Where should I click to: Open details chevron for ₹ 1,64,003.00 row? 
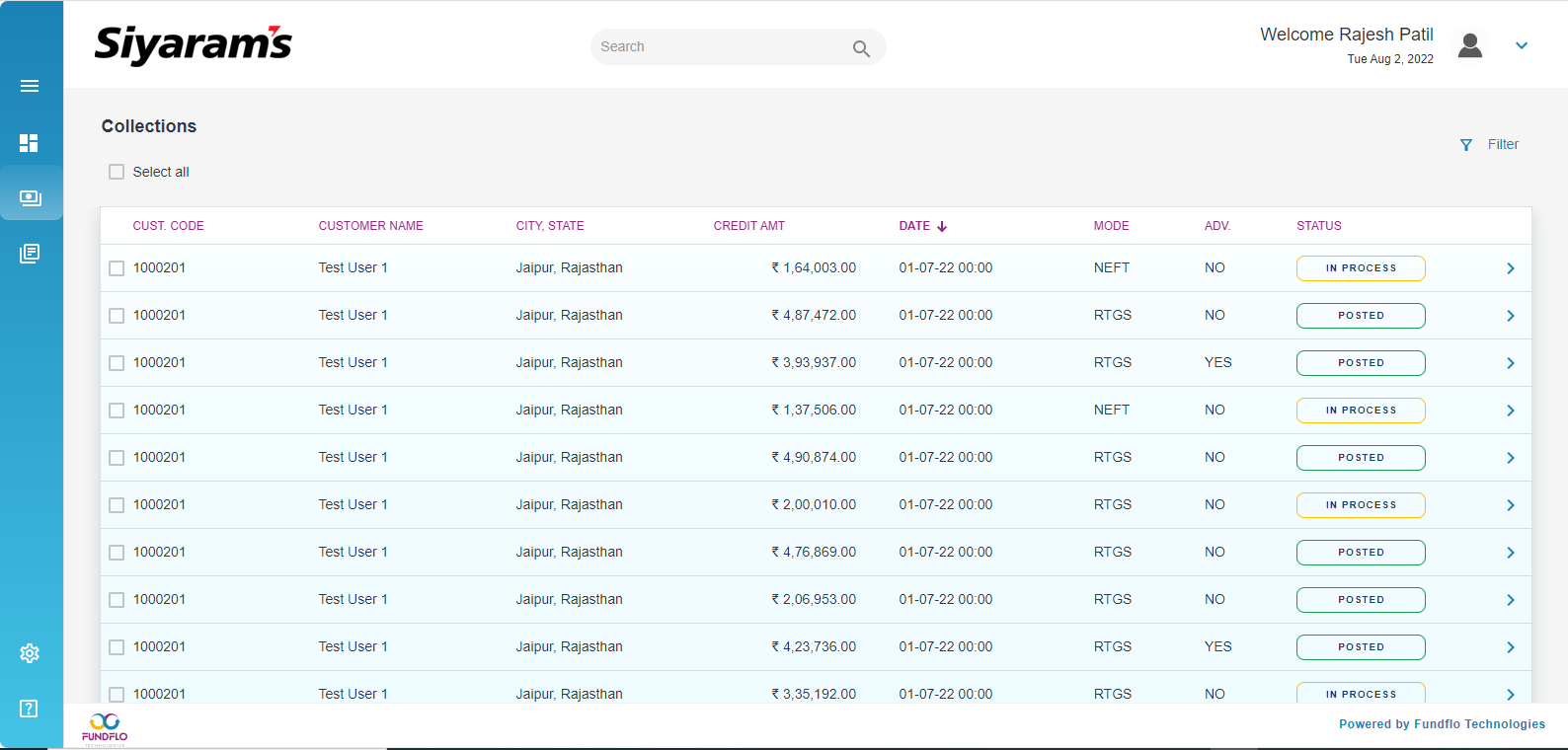(x=1511, y=268)
